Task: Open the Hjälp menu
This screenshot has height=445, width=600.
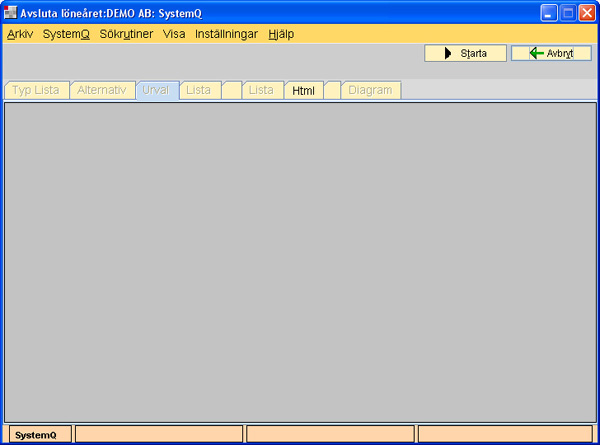Action: coord(281,33)
